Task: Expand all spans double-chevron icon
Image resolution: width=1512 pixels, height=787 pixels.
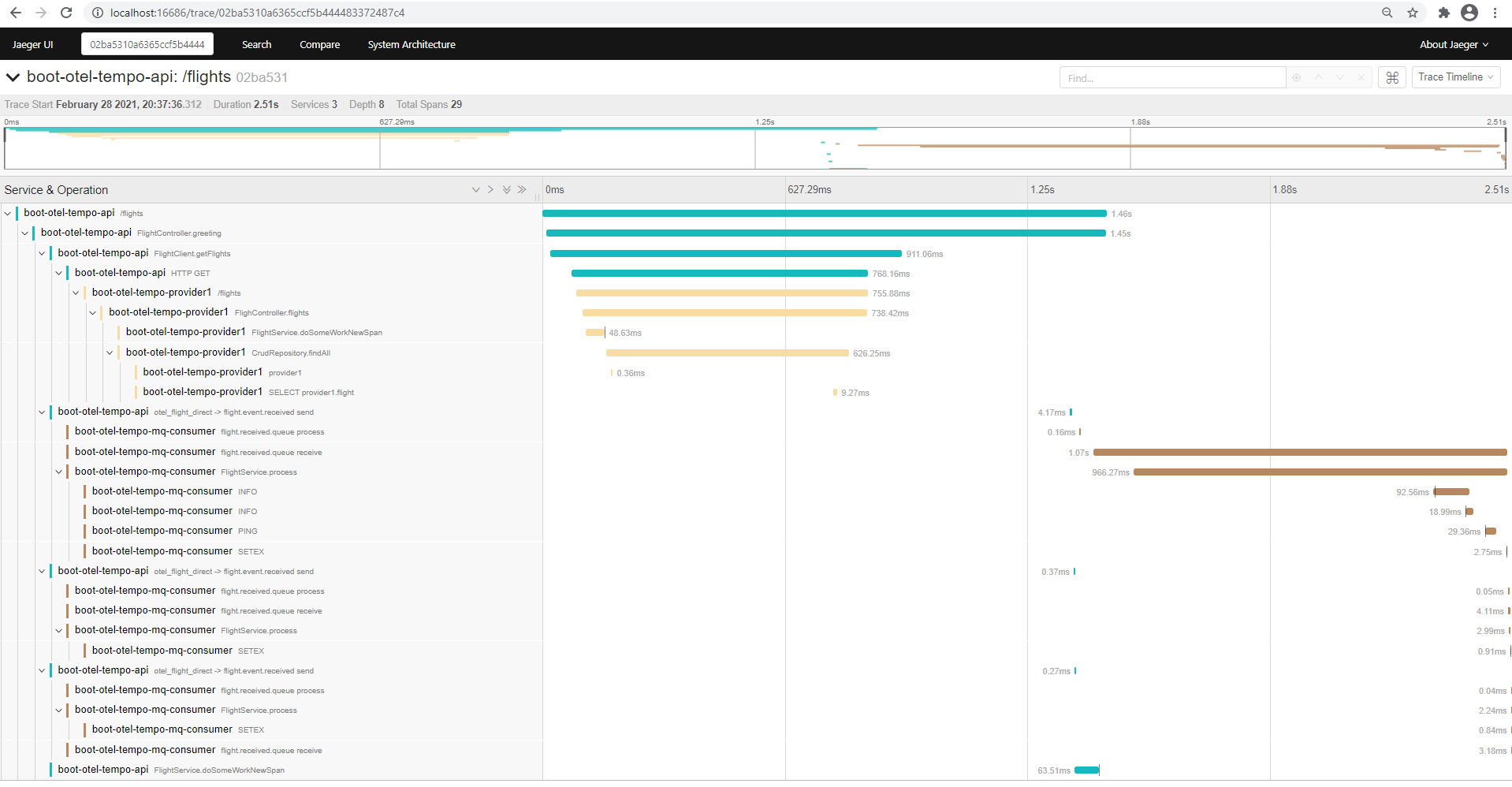Action: pos(507,190)
